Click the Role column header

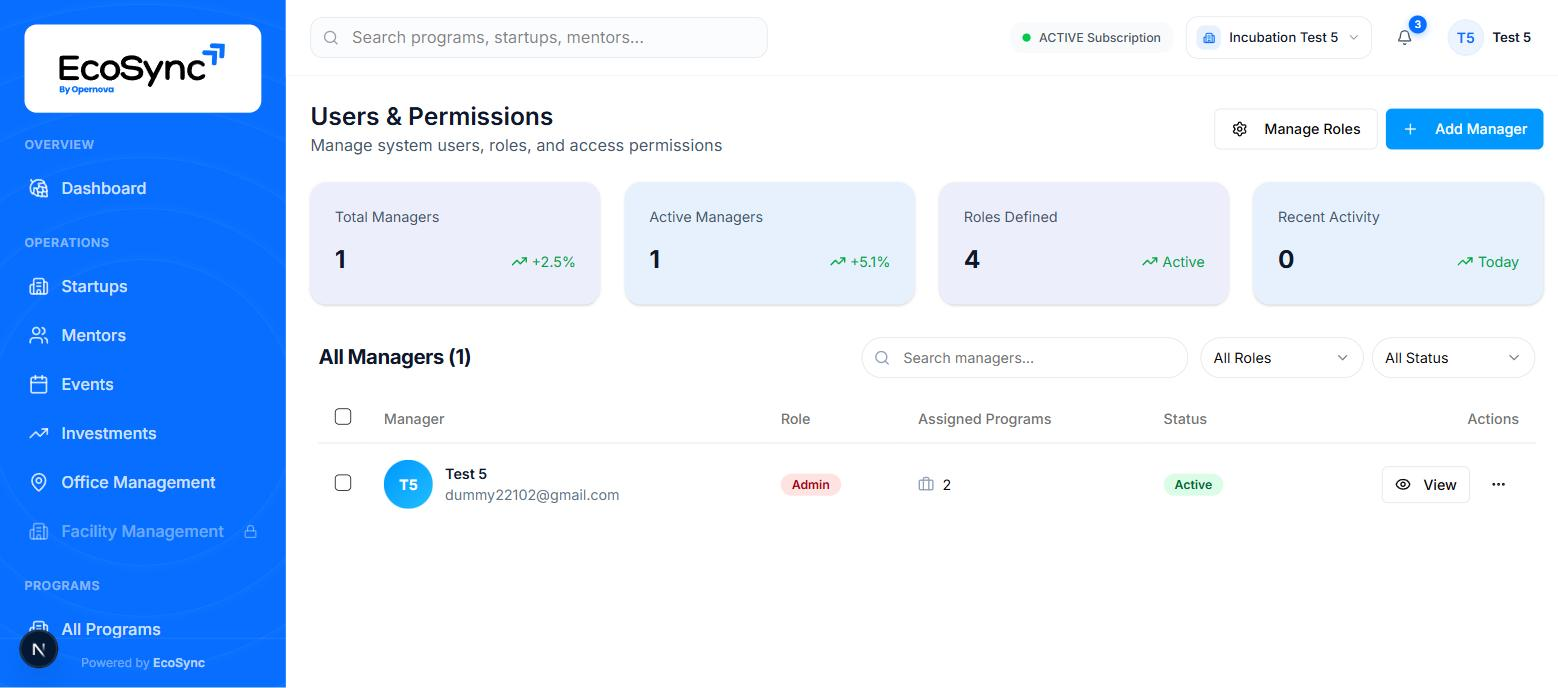tap(795, 419)
